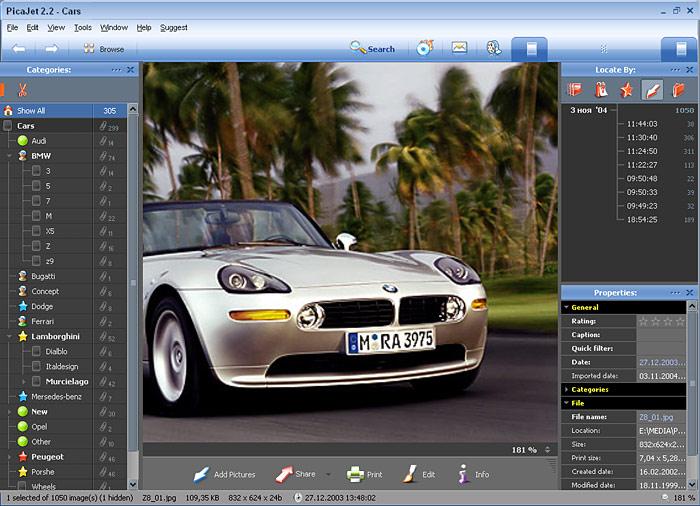
Task: Click the Search magnifier button
Action: tap(372, 48)
